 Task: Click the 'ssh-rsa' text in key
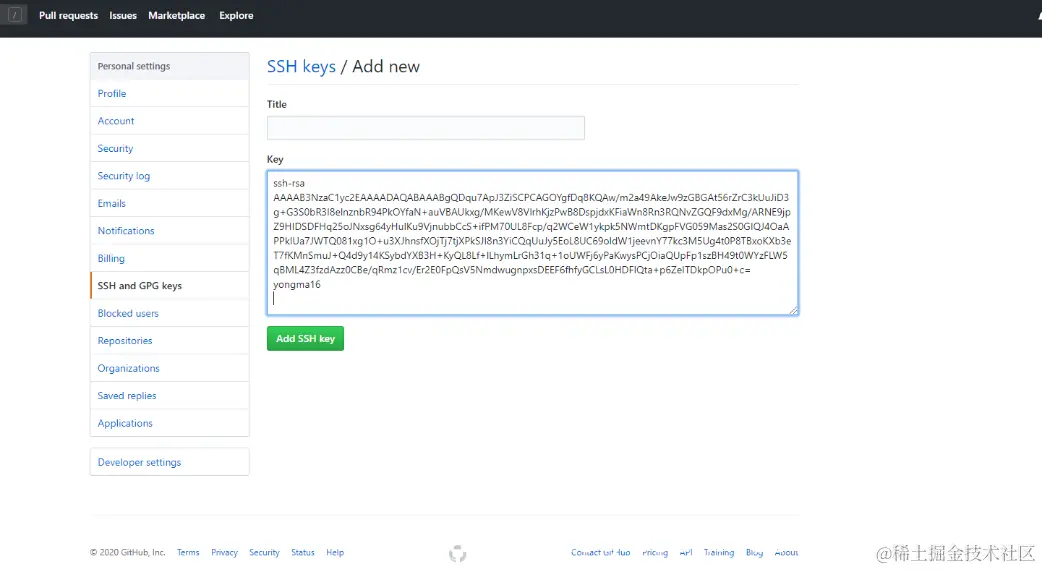coord(289,183)
